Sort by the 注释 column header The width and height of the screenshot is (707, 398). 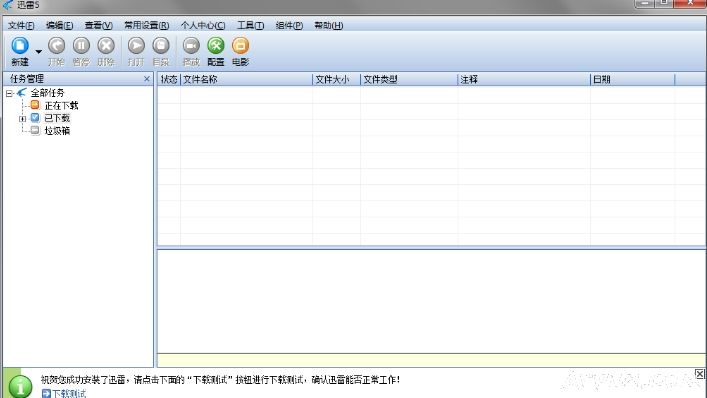coord(524,79)
